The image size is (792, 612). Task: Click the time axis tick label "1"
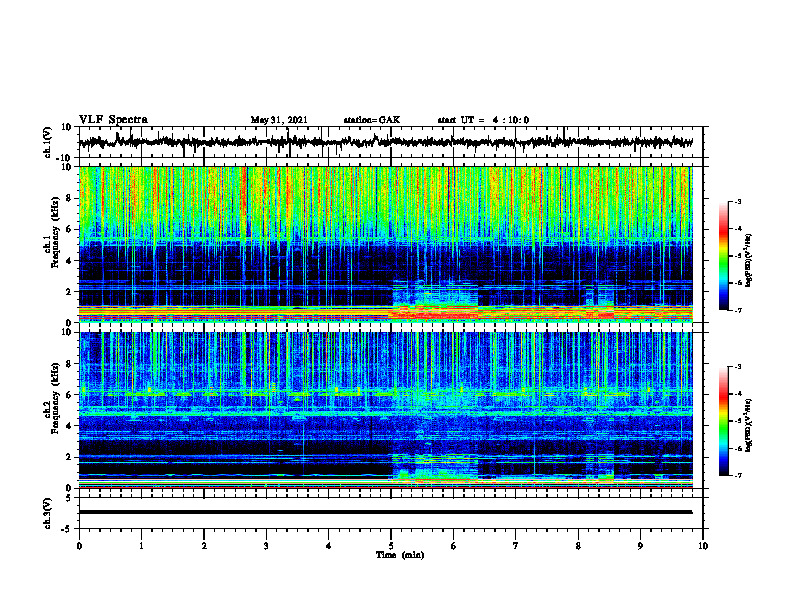pyautogui.click(x=141, y=546)
